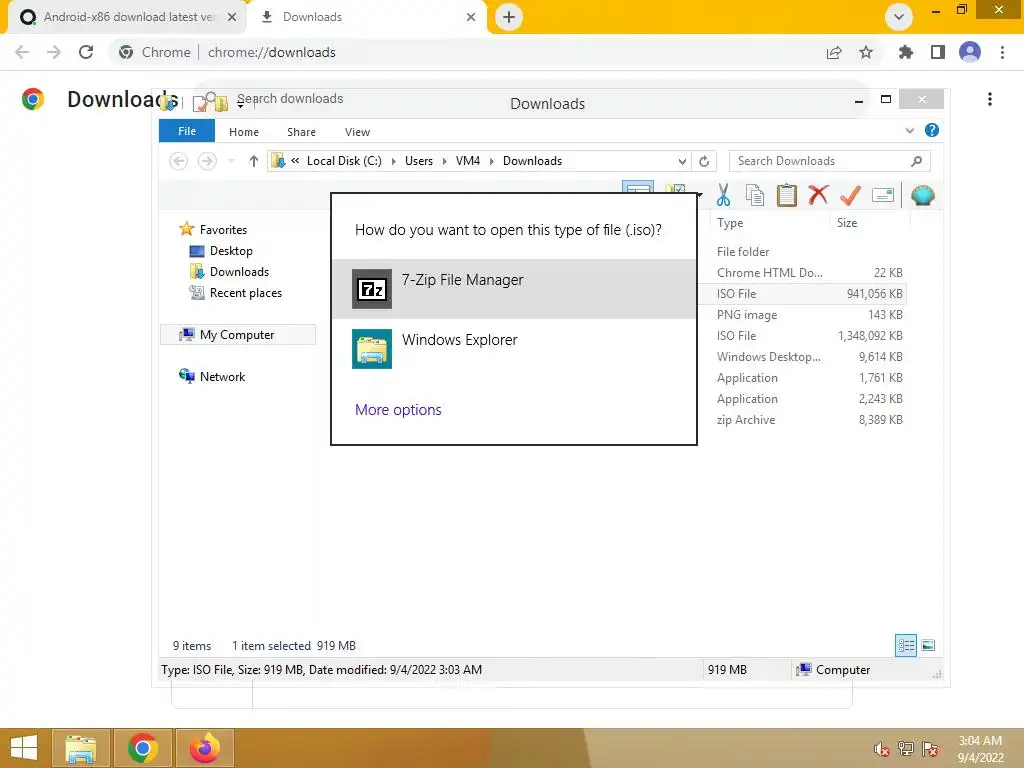Image resolution: width=1024 pixels, height=768 pixels.
Task: Choose Windows Explorer to open the ISO
Action: click(x=514, y=349)
